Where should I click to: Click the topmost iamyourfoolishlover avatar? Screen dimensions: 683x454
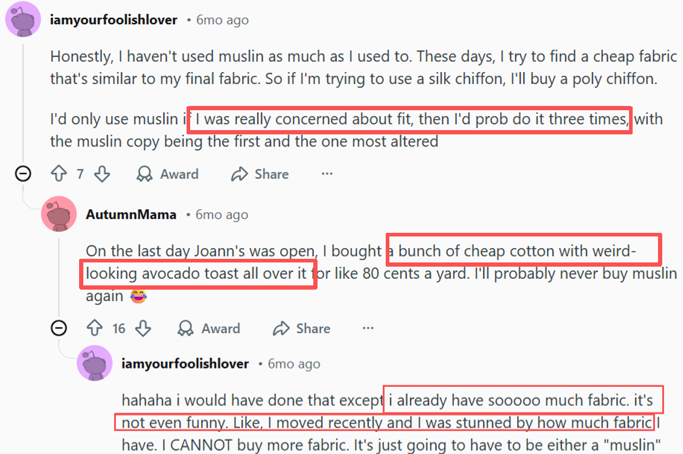[23, 20]
